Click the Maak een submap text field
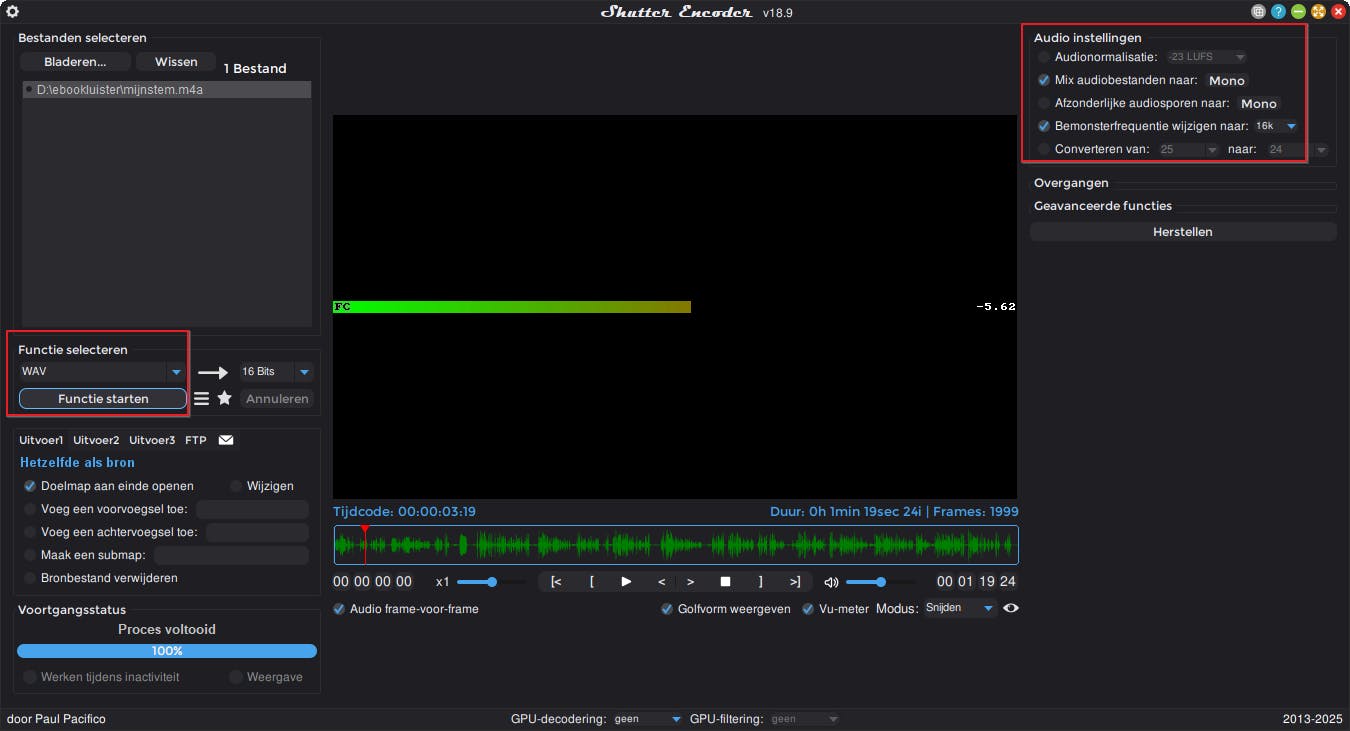Viewport: 1350px width, 731px height. [231, 555]
